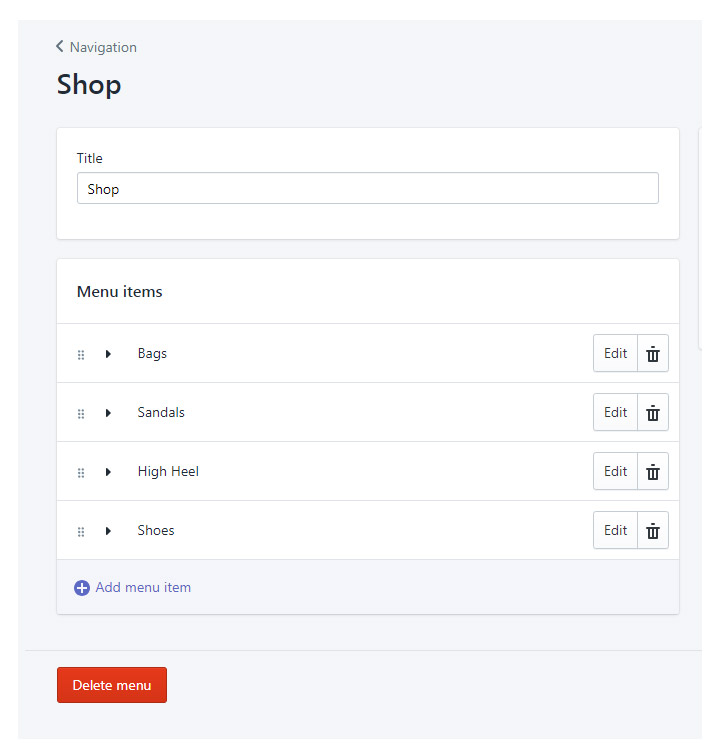The width and height of the screenshot is (720, 755).
Task: Click the drag handle beside Shoes
Action: tap(81, 532)
